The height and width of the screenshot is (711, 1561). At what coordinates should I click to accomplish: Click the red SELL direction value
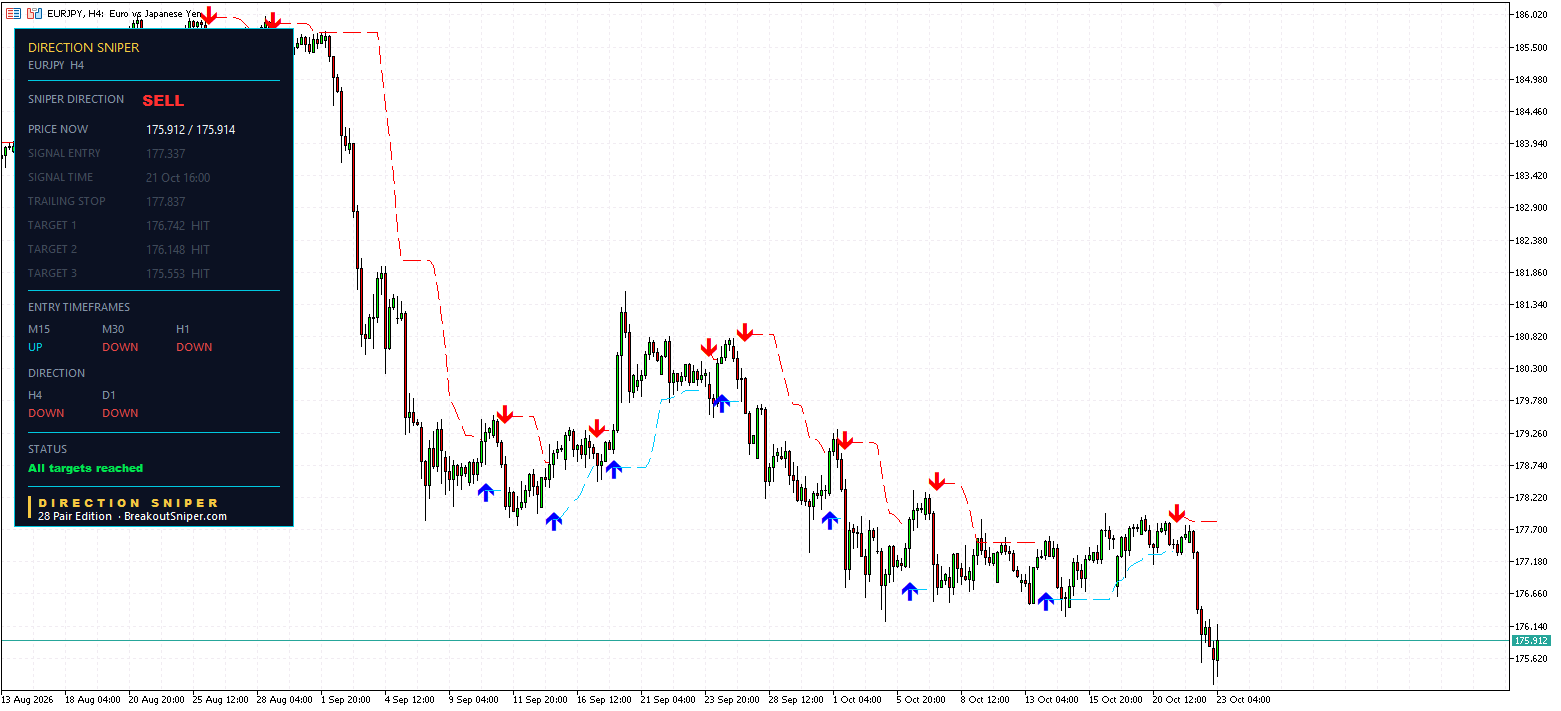click(163, 100)
